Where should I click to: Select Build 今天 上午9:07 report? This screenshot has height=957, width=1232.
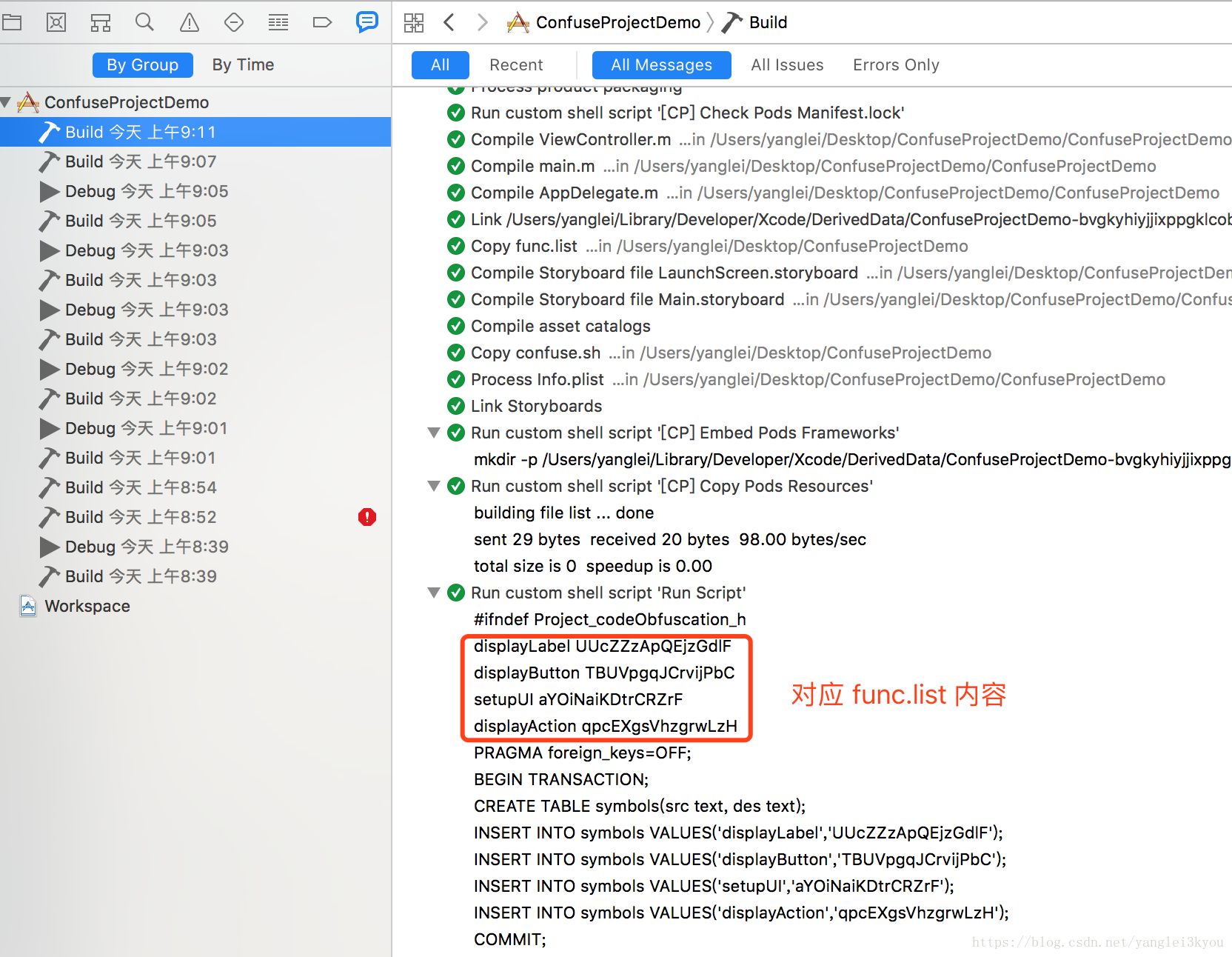click(x=195, y=161)
